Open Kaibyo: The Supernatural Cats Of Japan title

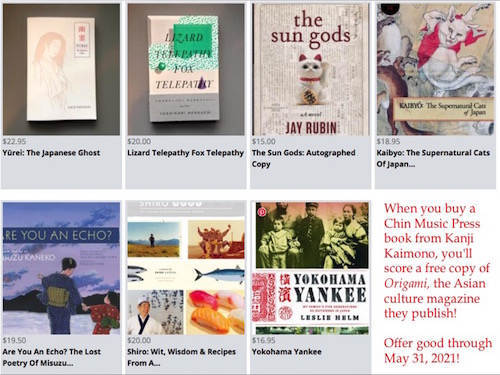coord(433,158)
